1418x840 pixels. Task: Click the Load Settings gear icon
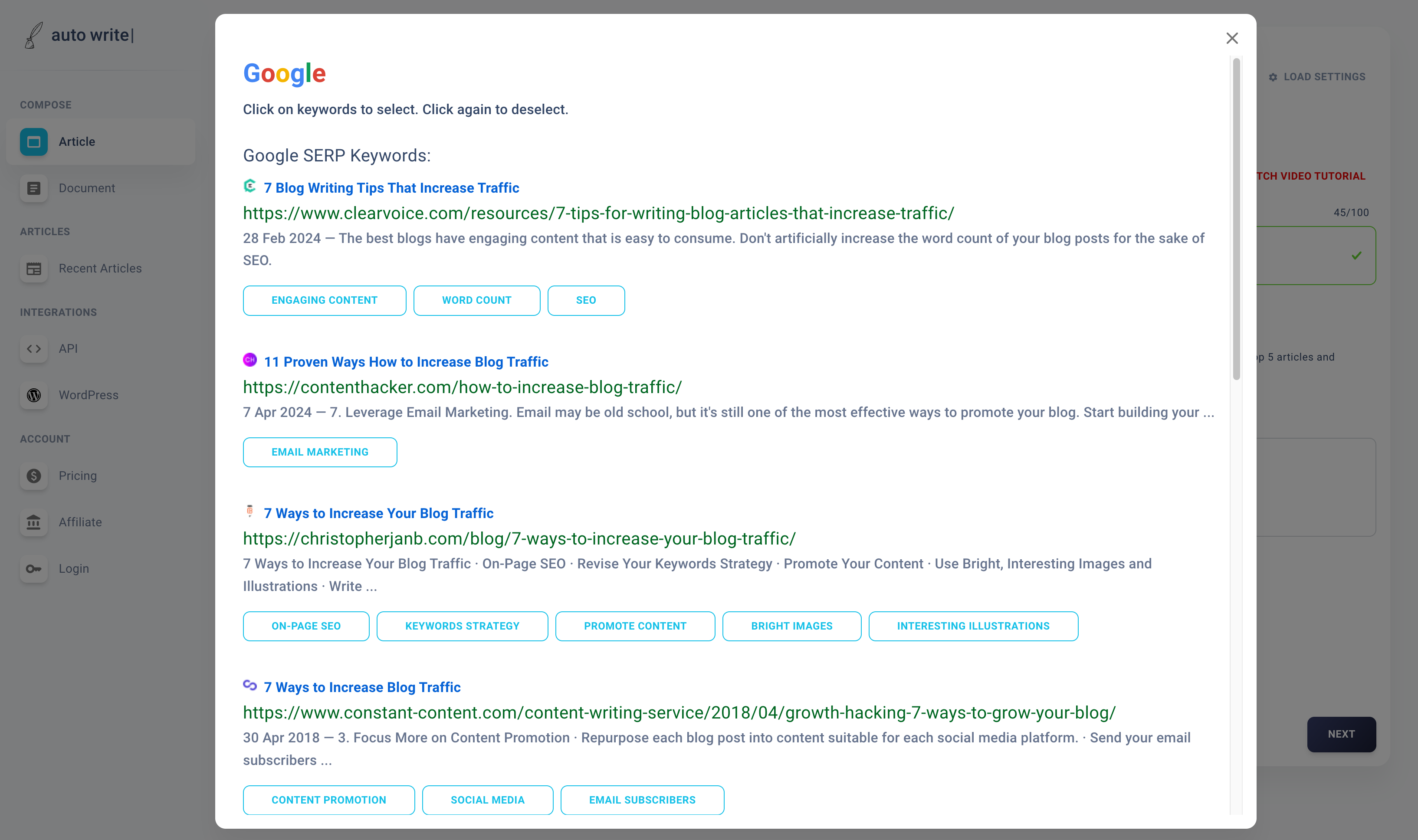(x=1273, y=77)
